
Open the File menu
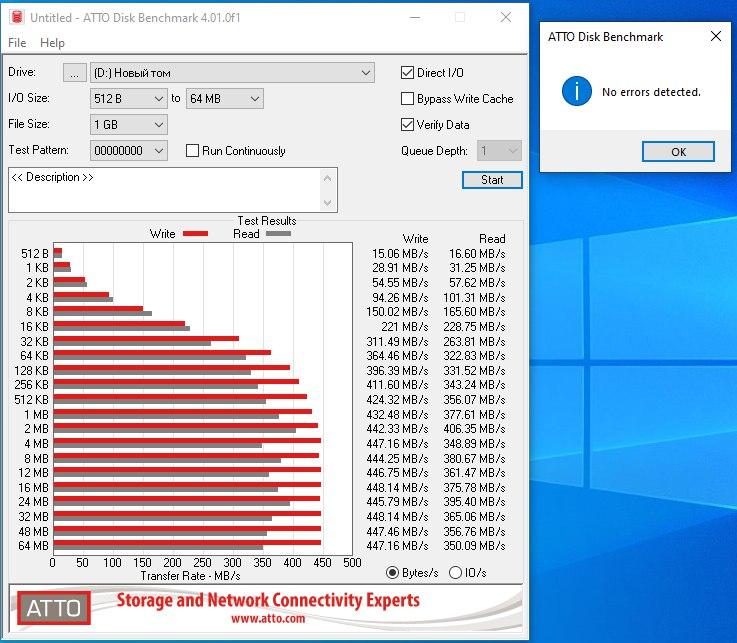pyautogui.click(x=17, y=43)
